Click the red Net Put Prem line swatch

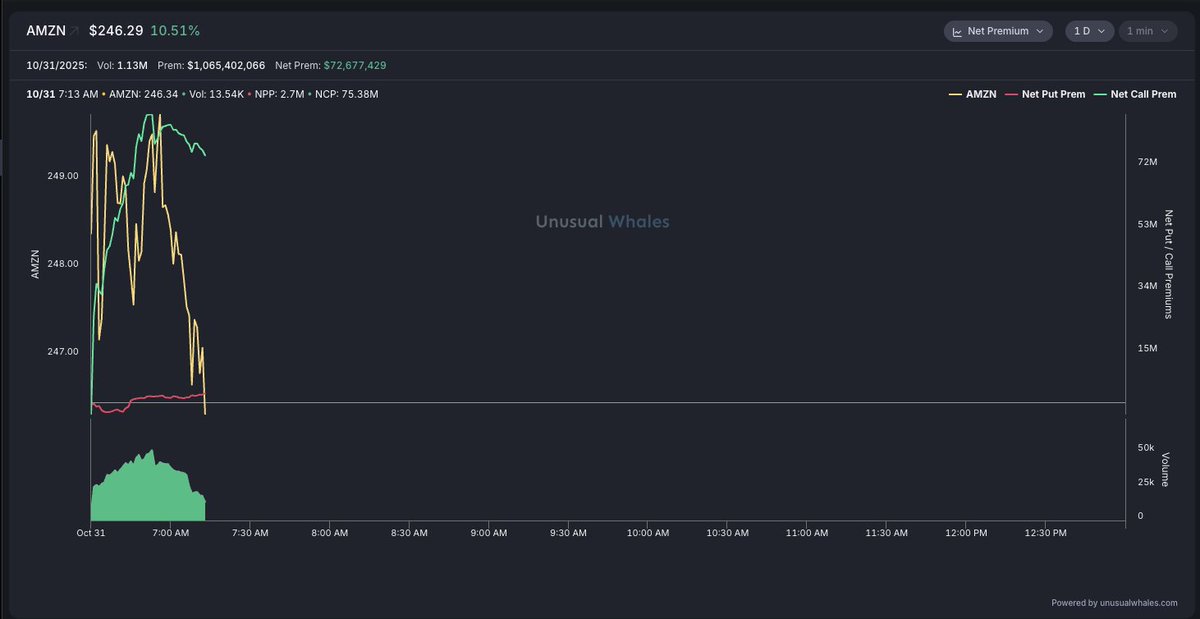[x=1011, y=94]
